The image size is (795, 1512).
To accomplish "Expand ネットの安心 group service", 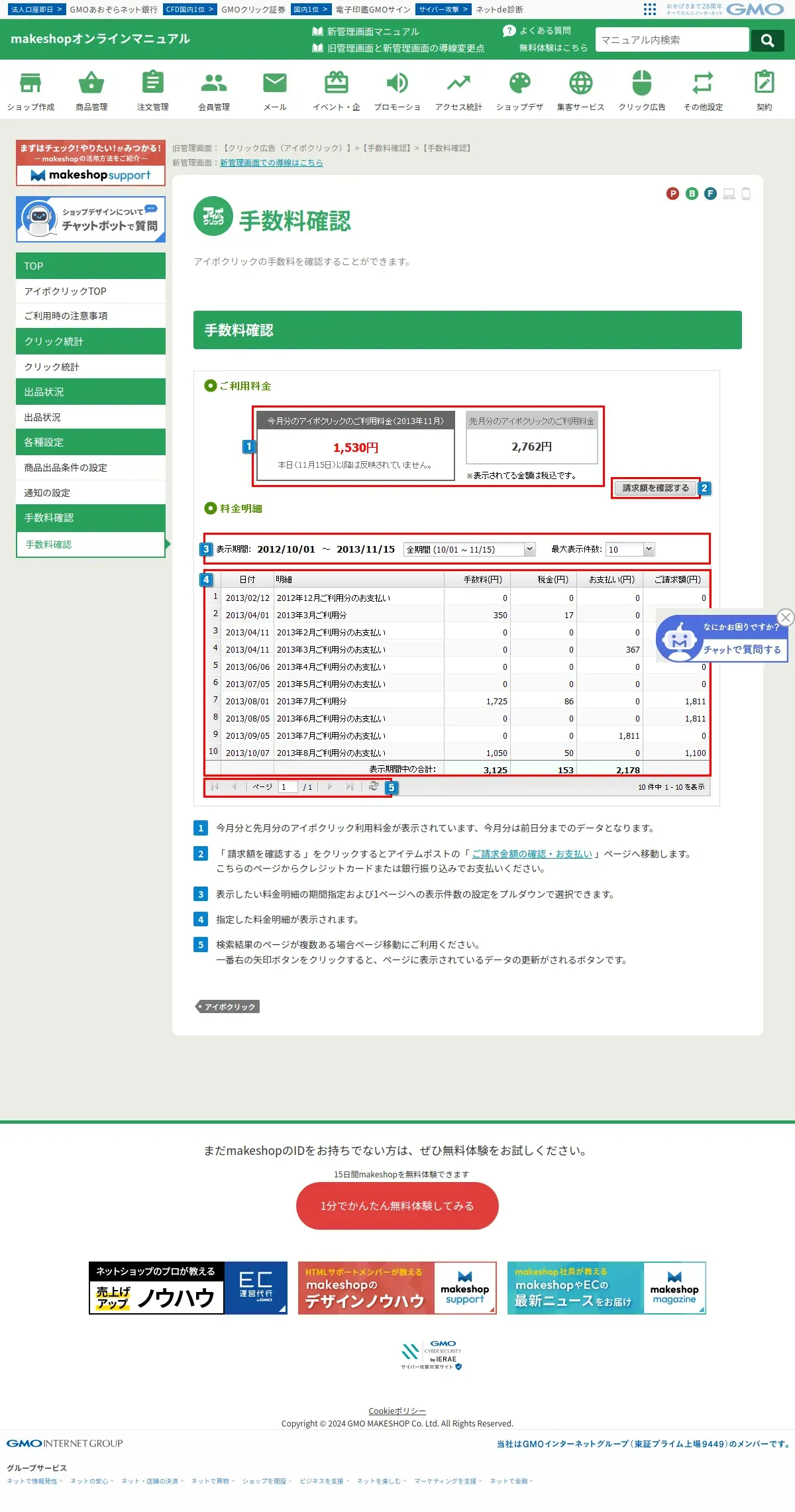I will coord(92,1481).
